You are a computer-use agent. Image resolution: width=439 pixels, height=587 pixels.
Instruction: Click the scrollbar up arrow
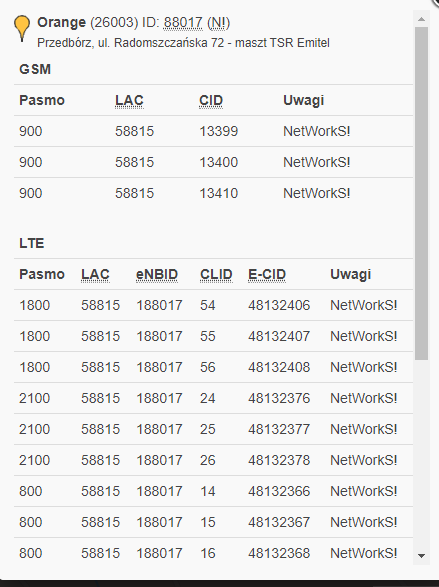click(421, 19)
